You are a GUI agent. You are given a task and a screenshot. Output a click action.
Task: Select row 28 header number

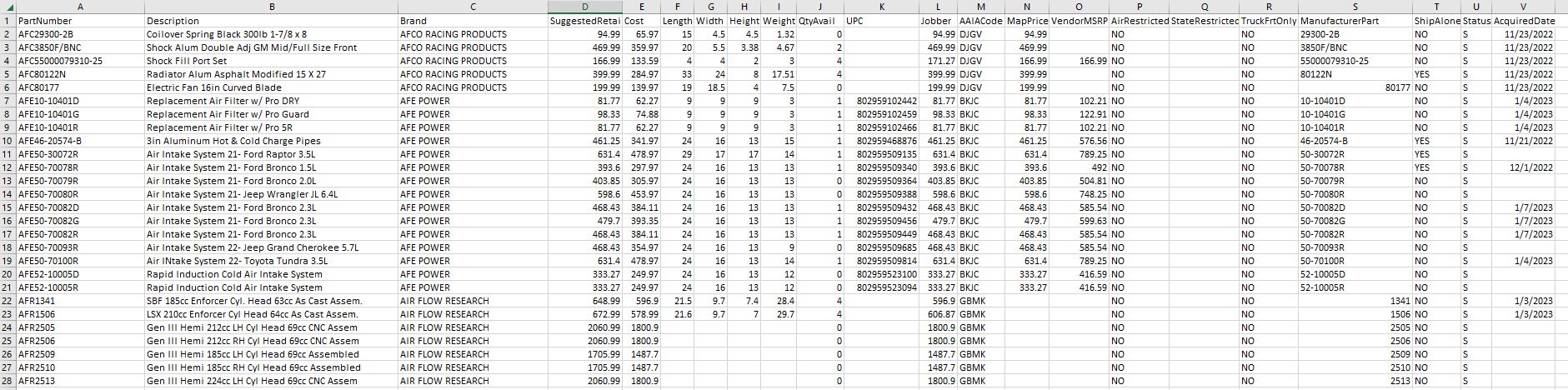(8, 381)
